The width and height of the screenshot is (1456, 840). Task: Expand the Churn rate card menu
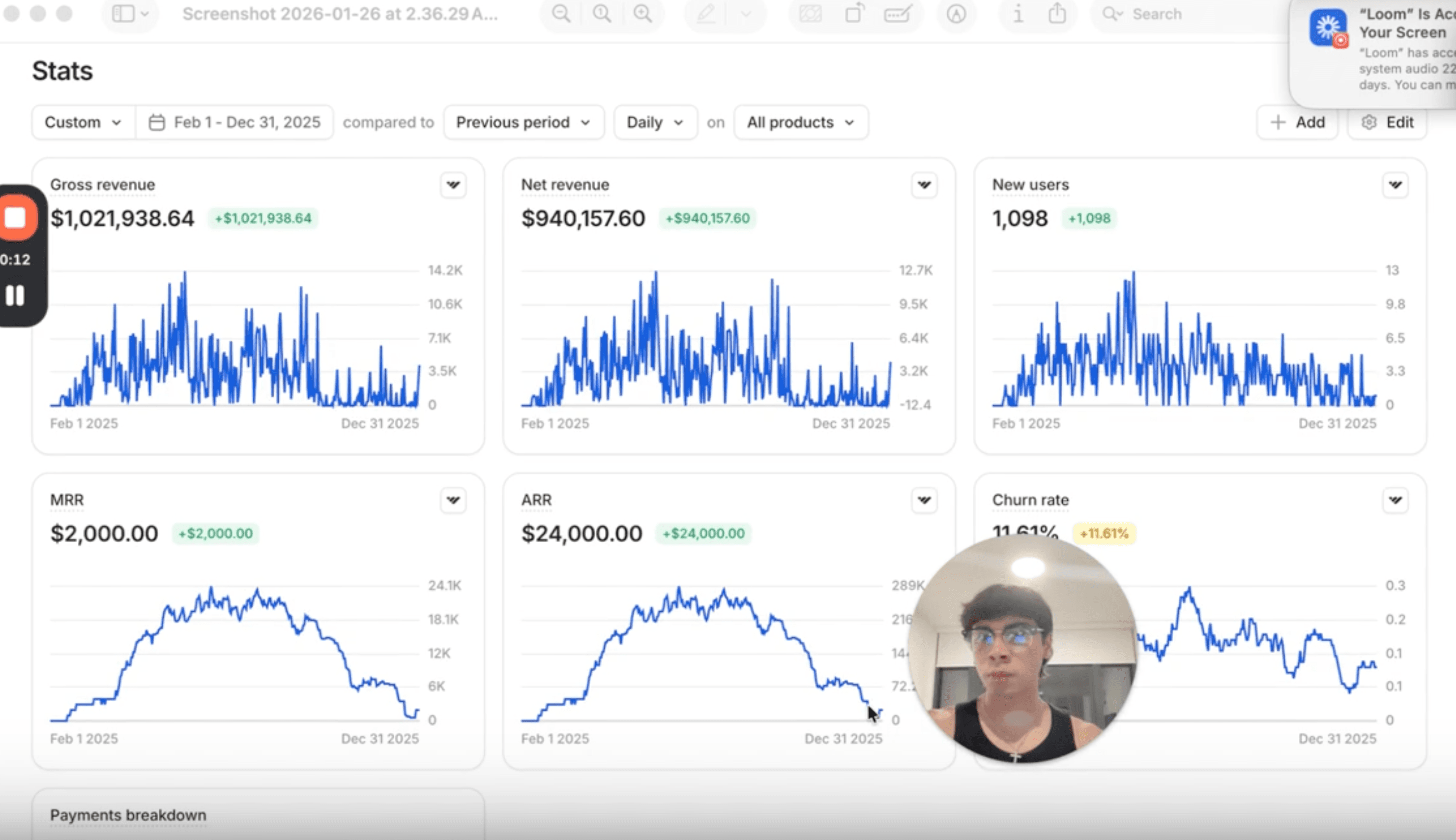(1395, 500)
